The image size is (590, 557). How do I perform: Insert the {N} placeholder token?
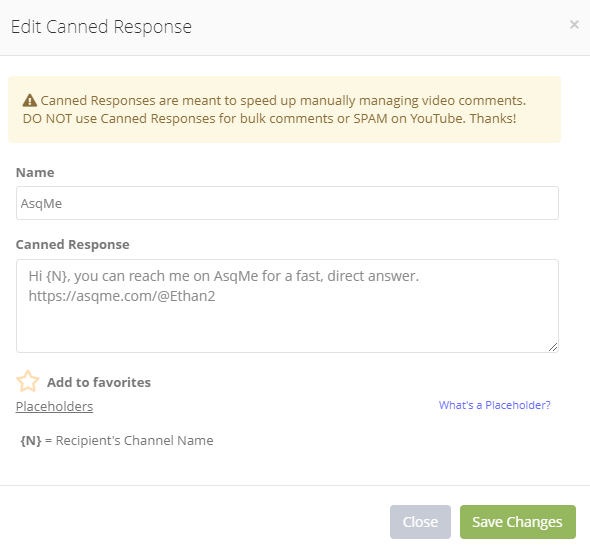[x=31, y=440]
